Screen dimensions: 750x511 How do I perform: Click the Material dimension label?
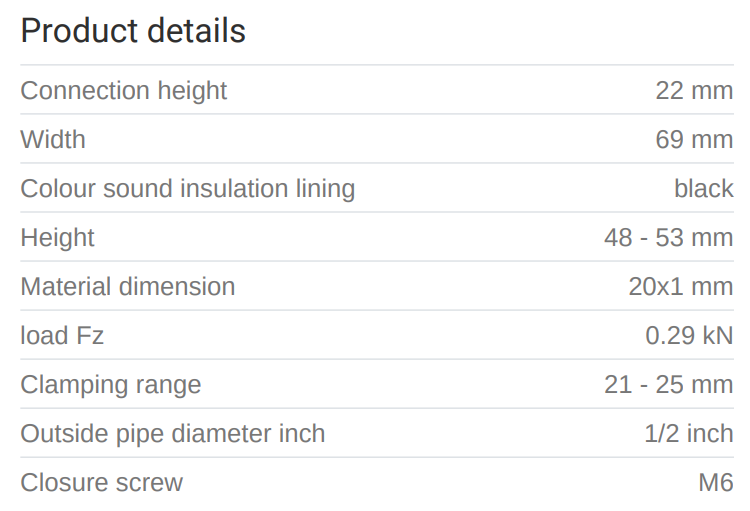(128, 286)
